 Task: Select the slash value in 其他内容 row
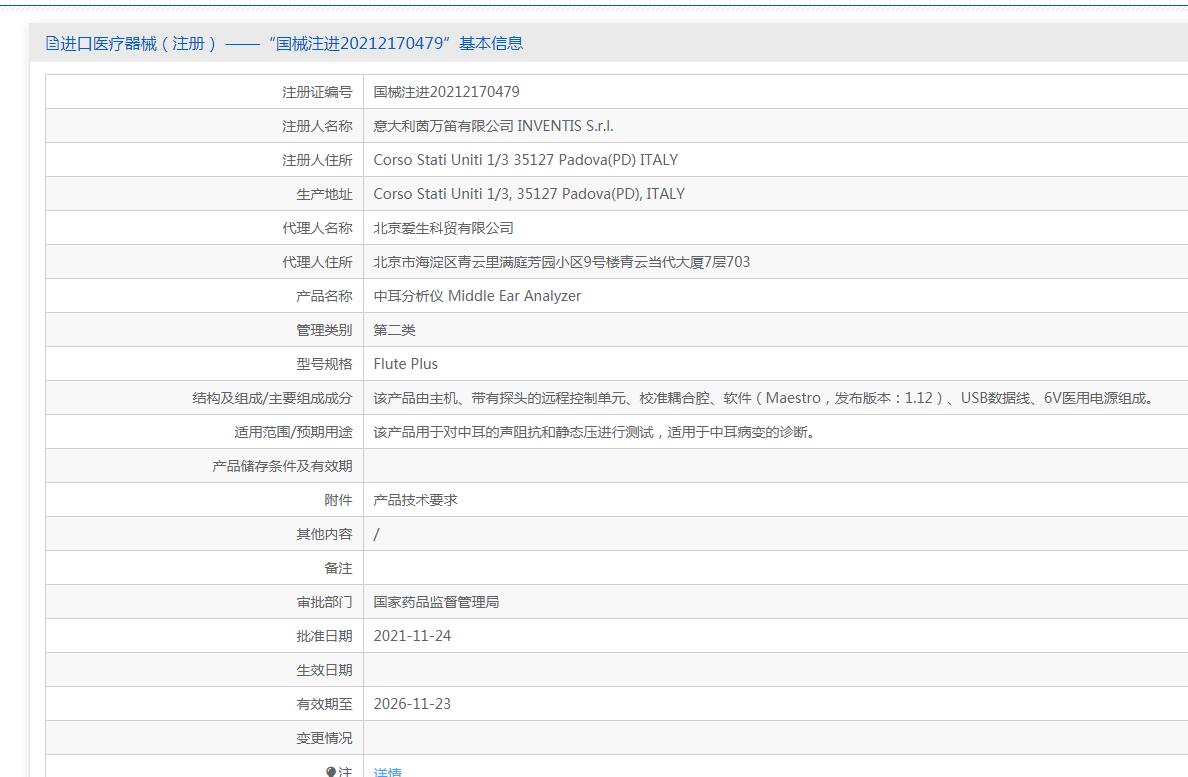coord(377,534)
